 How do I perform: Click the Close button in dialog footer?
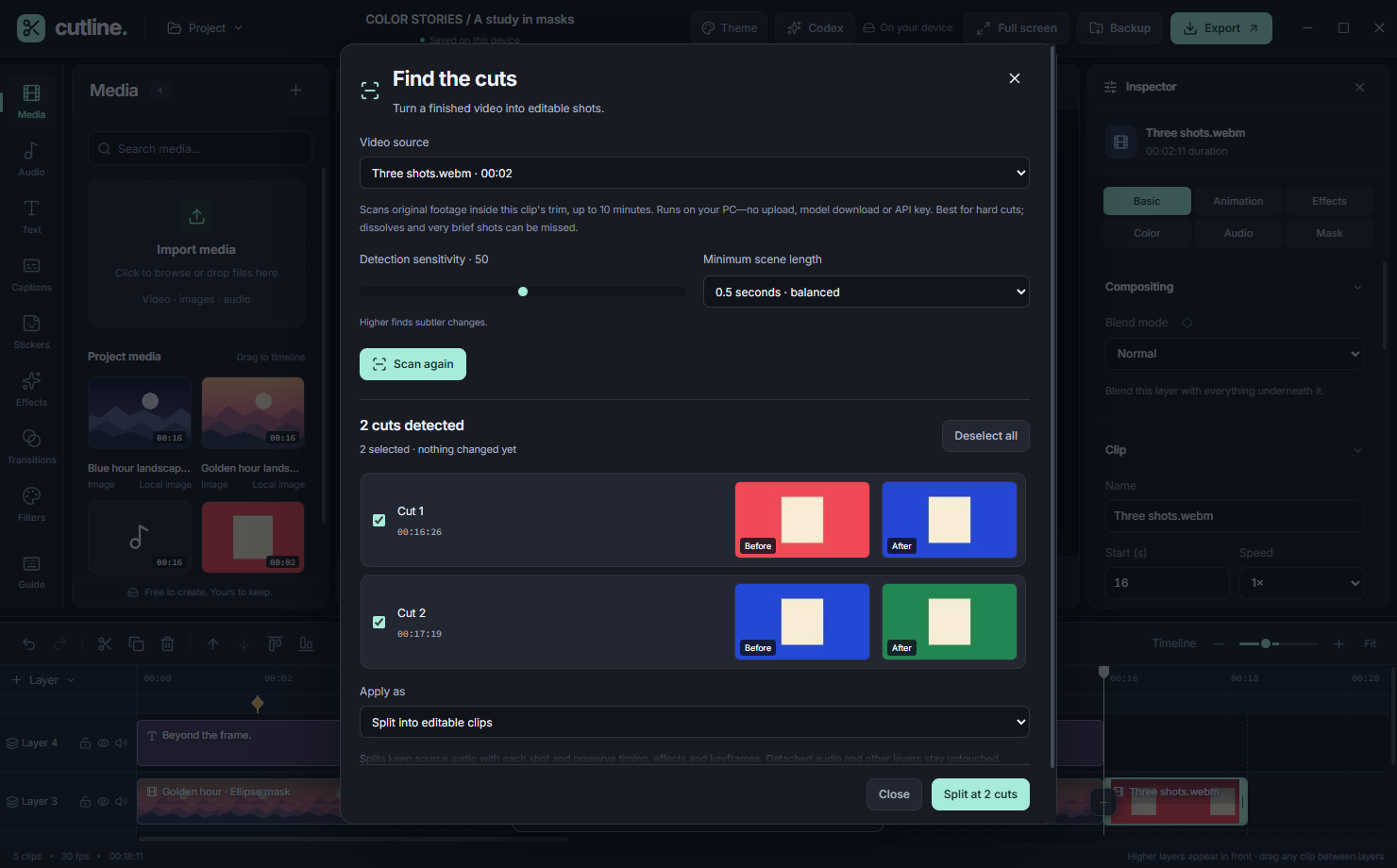[894, 794]
